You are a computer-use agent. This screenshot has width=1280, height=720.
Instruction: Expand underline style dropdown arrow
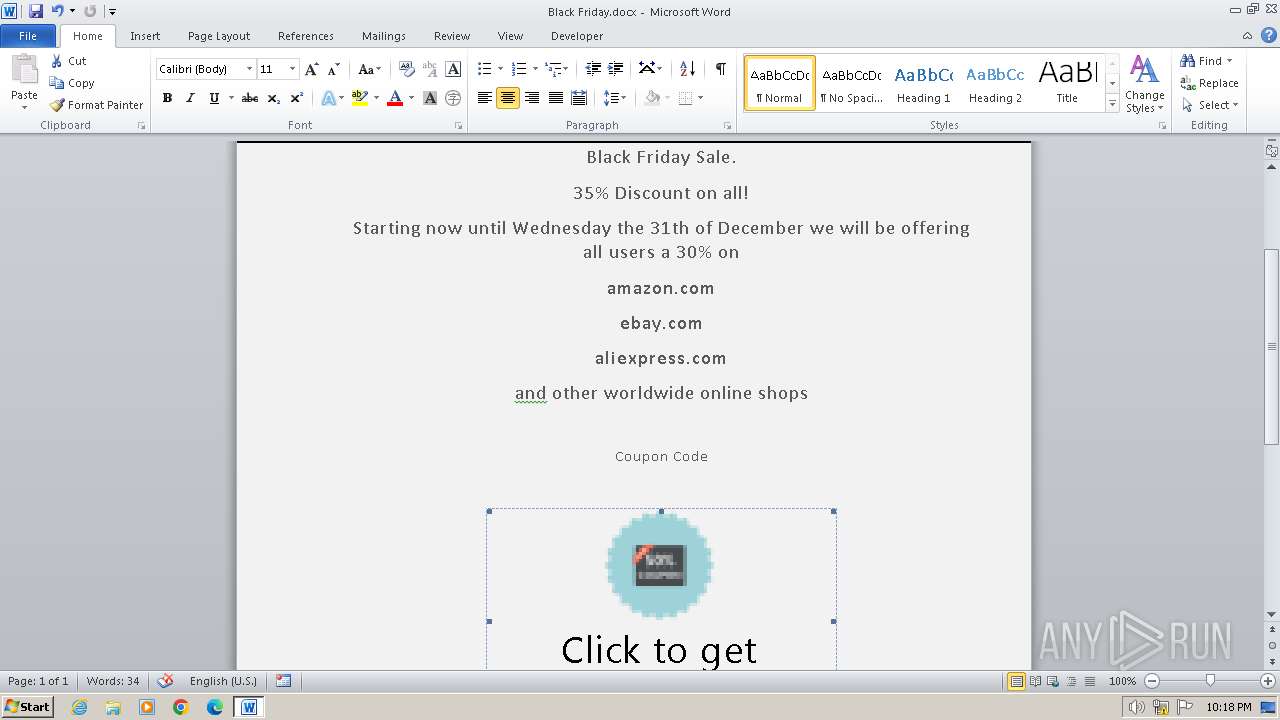tap(231, 98)
